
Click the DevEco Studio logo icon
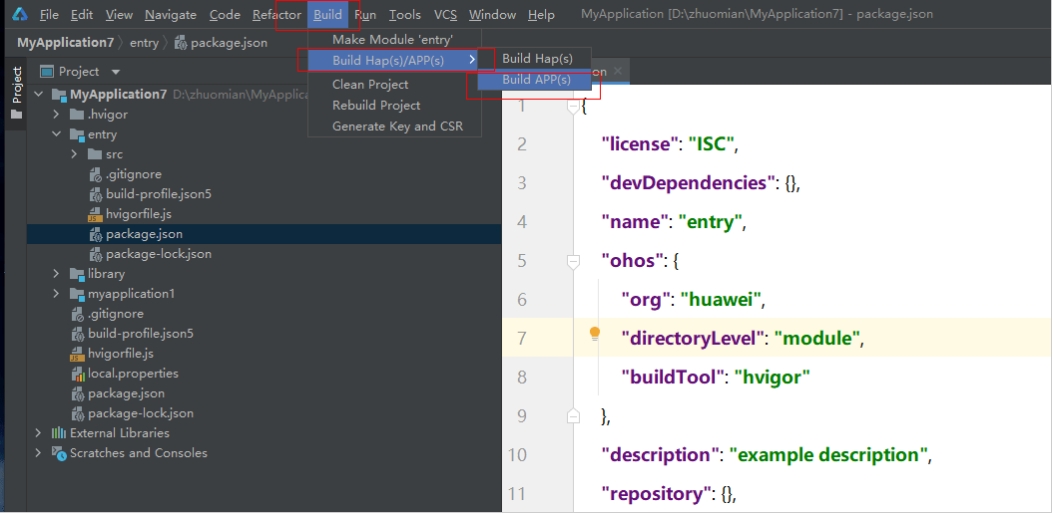point(19,15)
